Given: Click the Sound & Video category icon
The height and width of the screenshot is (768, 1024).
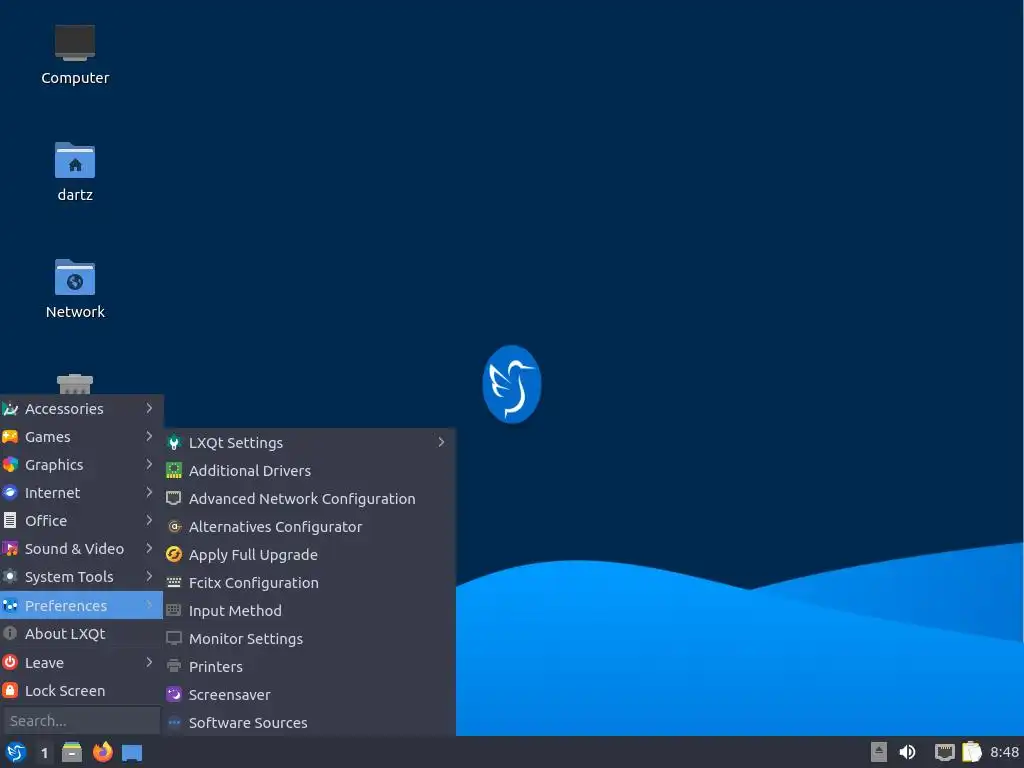Looking at the screenshot, I should pos(10,549).
